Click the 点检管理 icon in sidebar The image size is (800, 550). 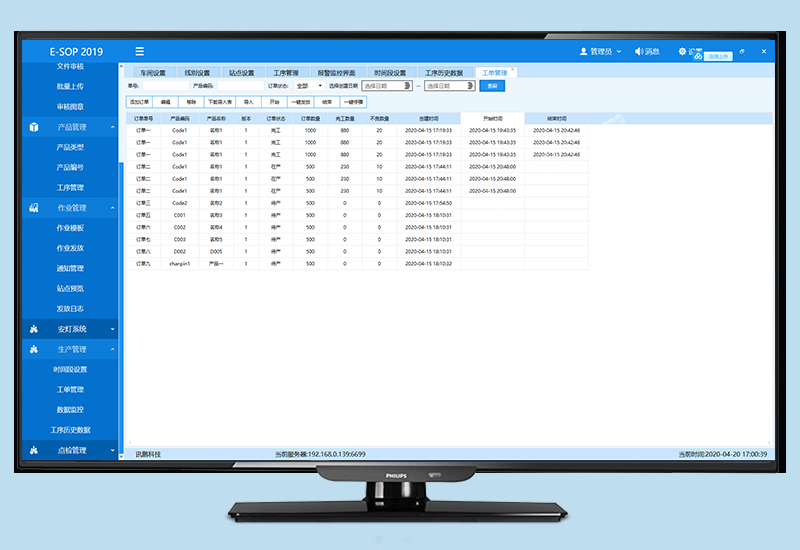click(34, 450)
